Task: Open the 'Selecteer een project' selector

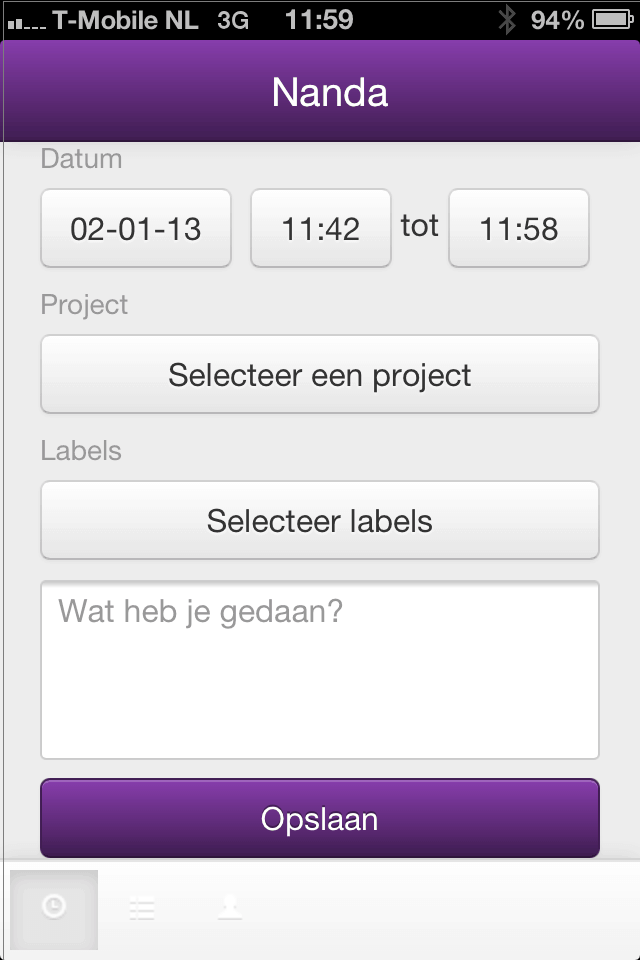Action: click(x=320, y=374)
